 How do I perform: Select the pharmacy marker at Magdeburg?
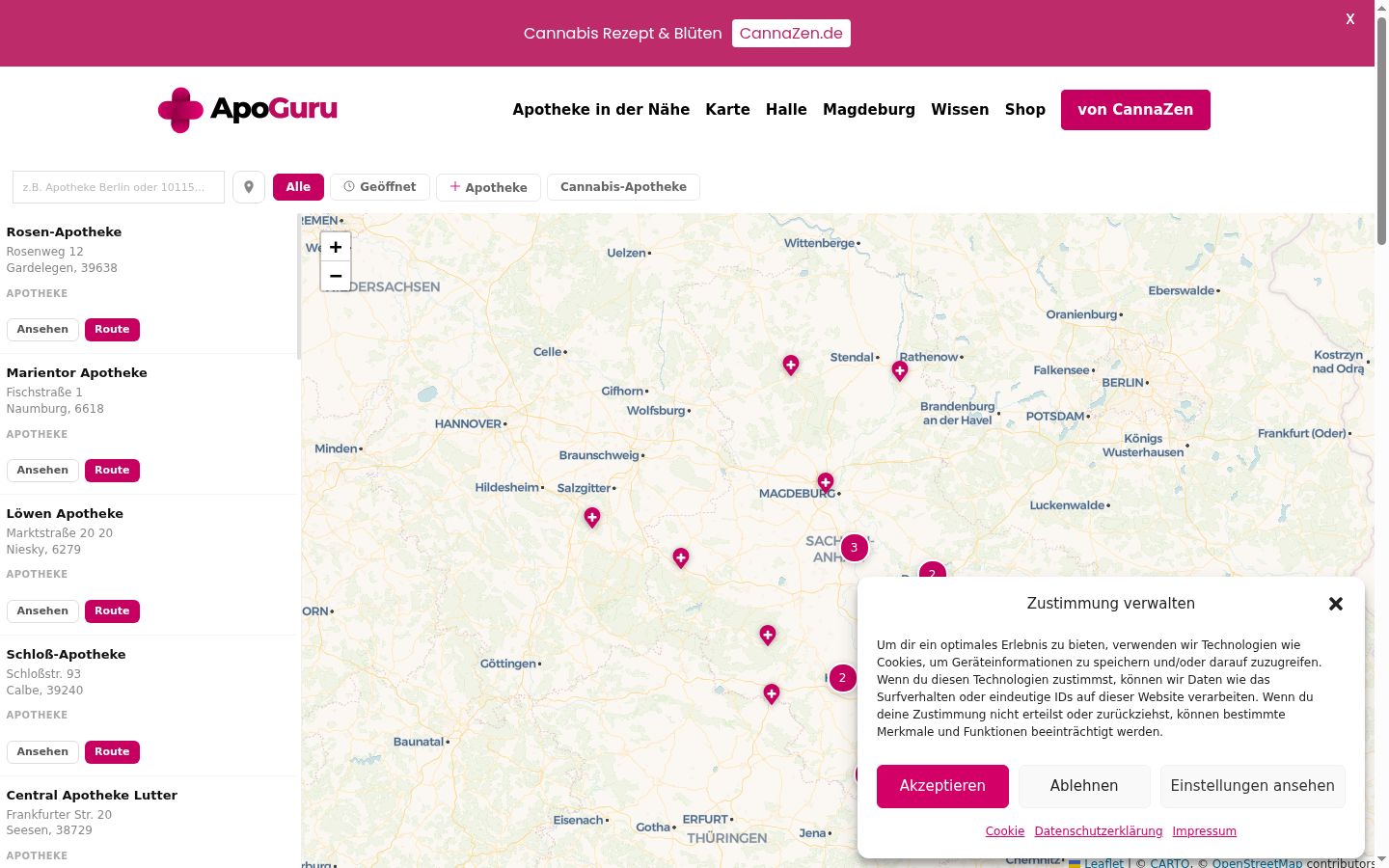pos(826,482)
